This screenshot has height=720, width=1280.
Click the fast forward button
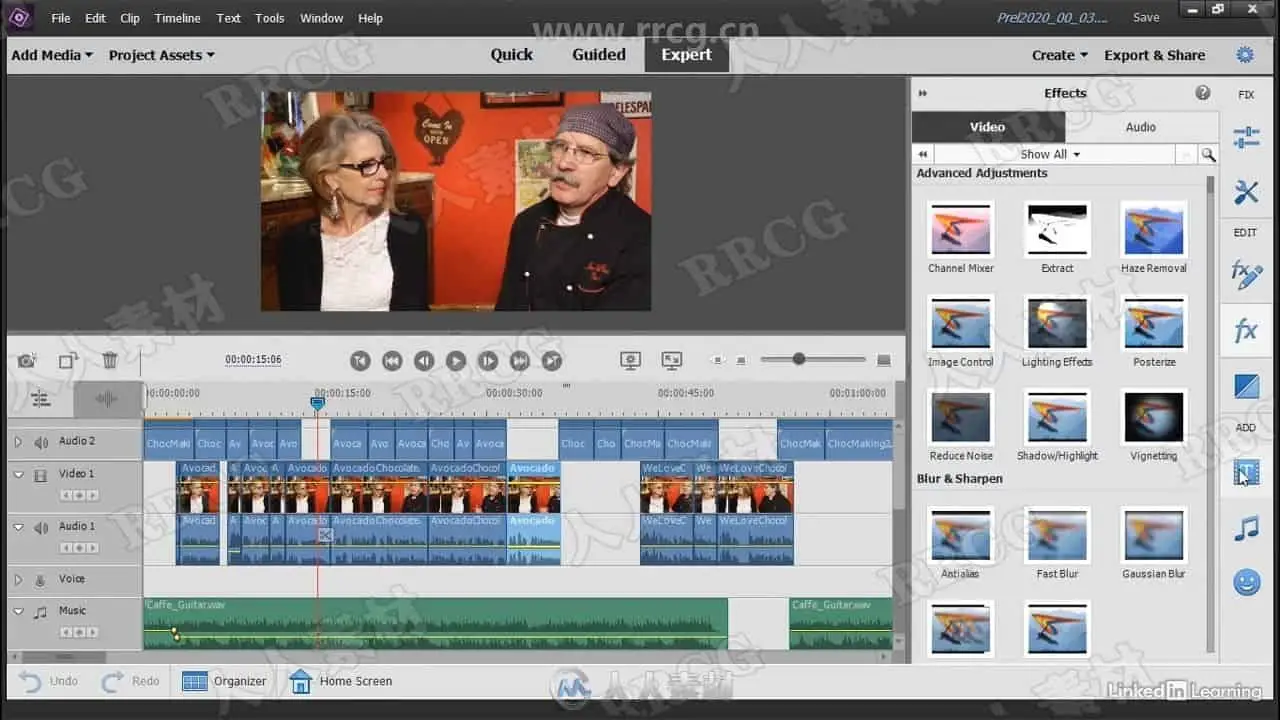(520, 361)
